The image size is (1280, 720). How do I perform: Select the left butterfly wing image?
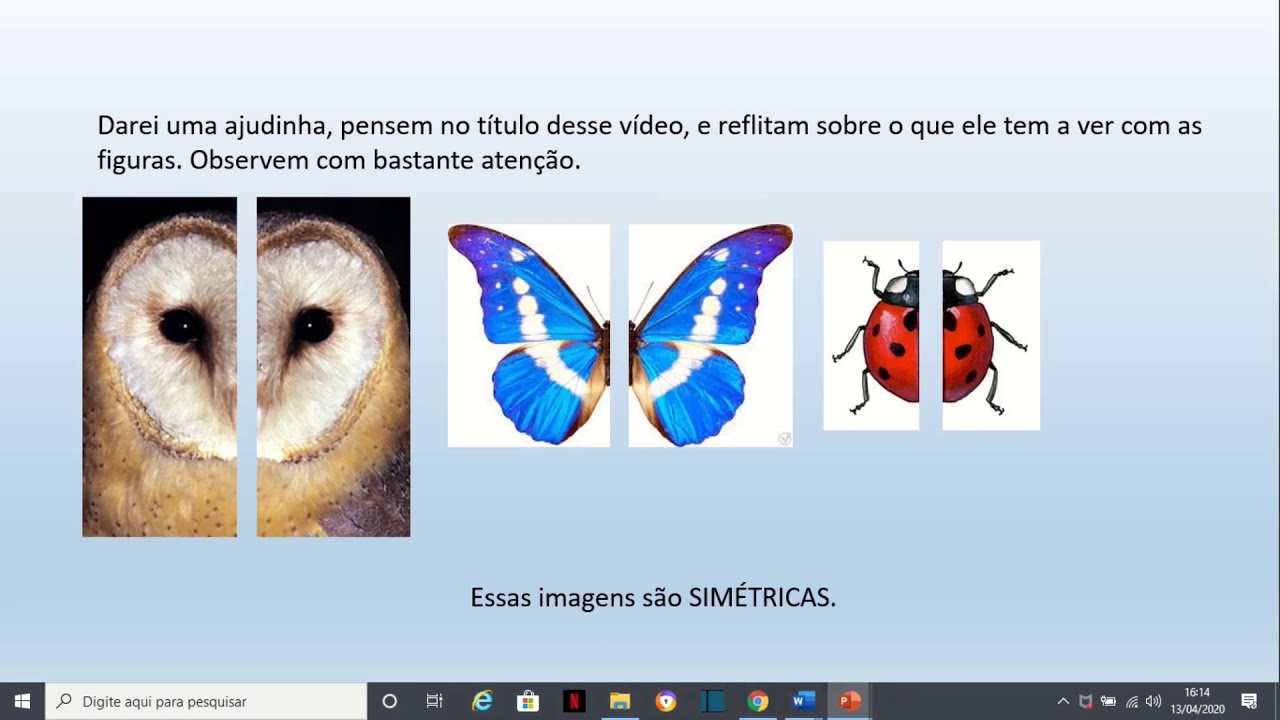coord(529,335)
